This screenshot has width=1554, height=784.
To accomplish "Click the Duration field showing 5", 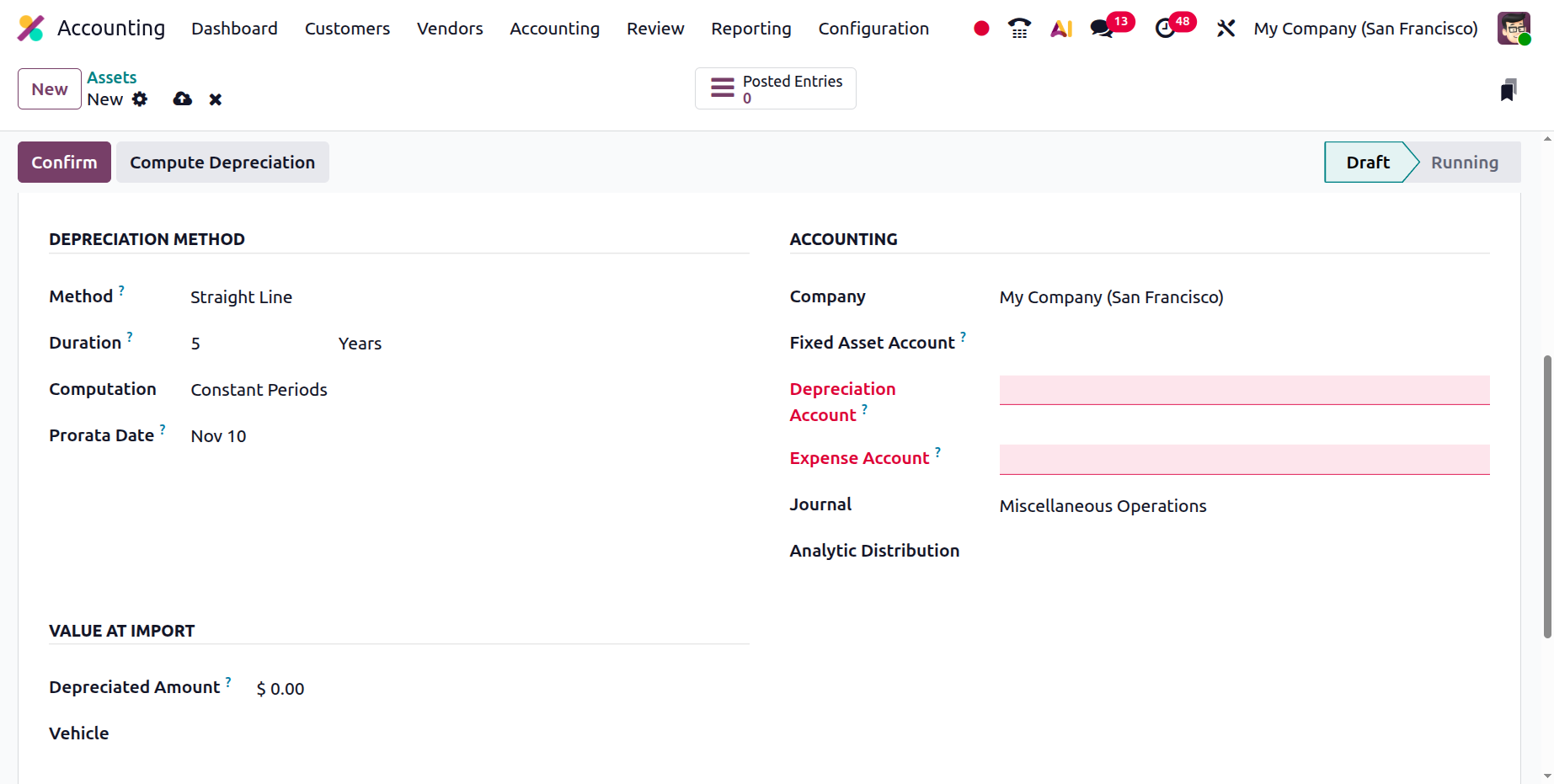I will pos(253,344).
